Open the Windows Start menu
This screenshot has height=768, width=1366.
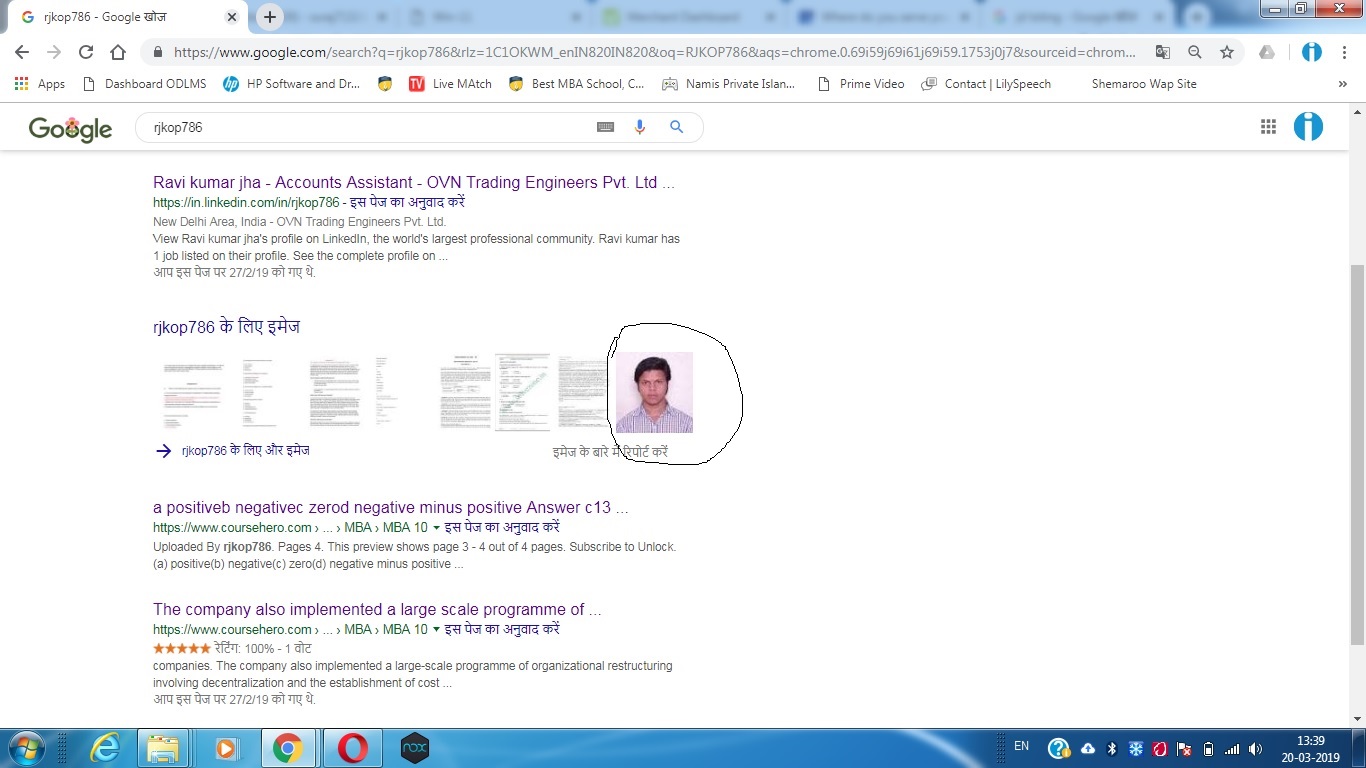click(x=27, y=748)
